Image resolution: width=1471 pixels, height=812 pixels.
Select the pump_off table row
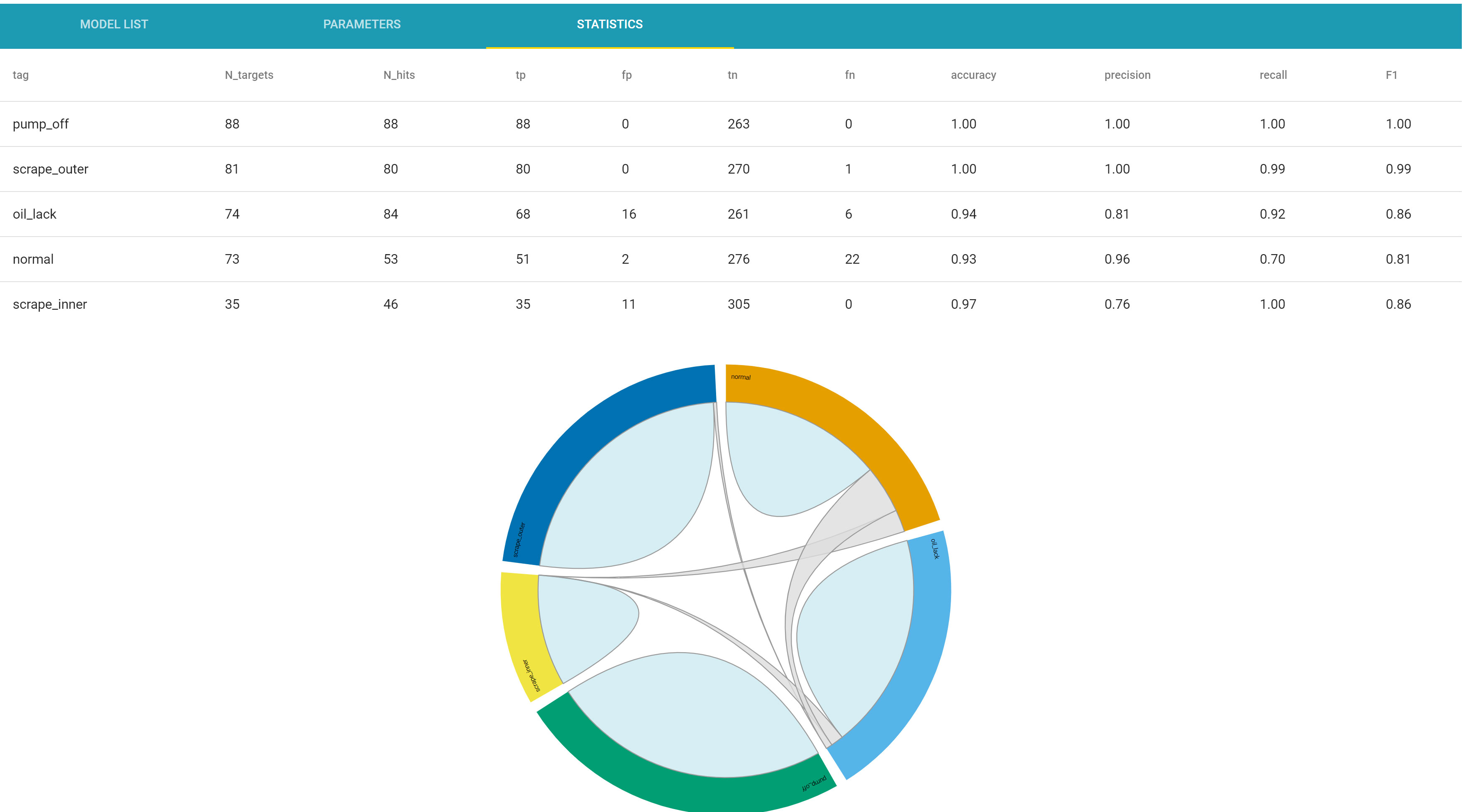coord(40,124)
